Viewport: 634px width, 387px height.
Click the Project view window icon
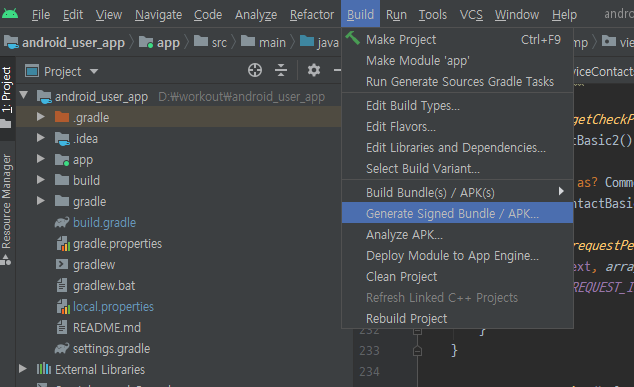32,71
